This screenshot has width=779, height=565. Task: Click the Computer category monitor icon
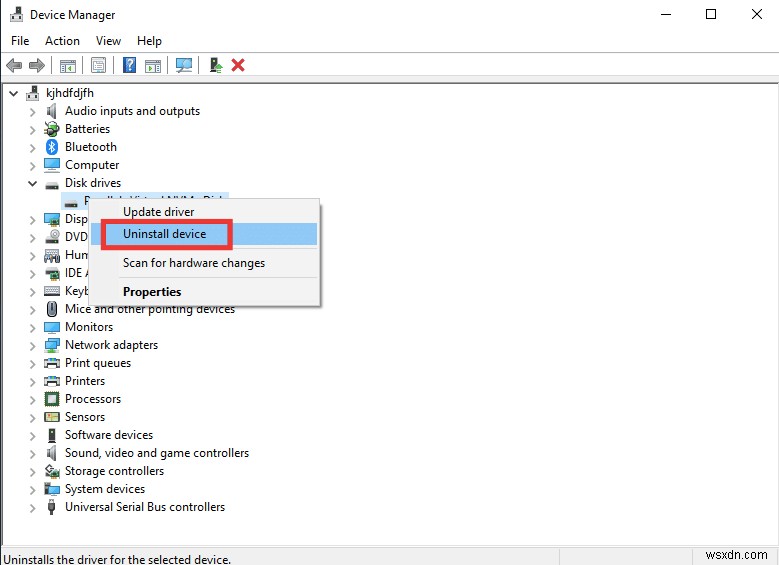(x=52, y=164)
